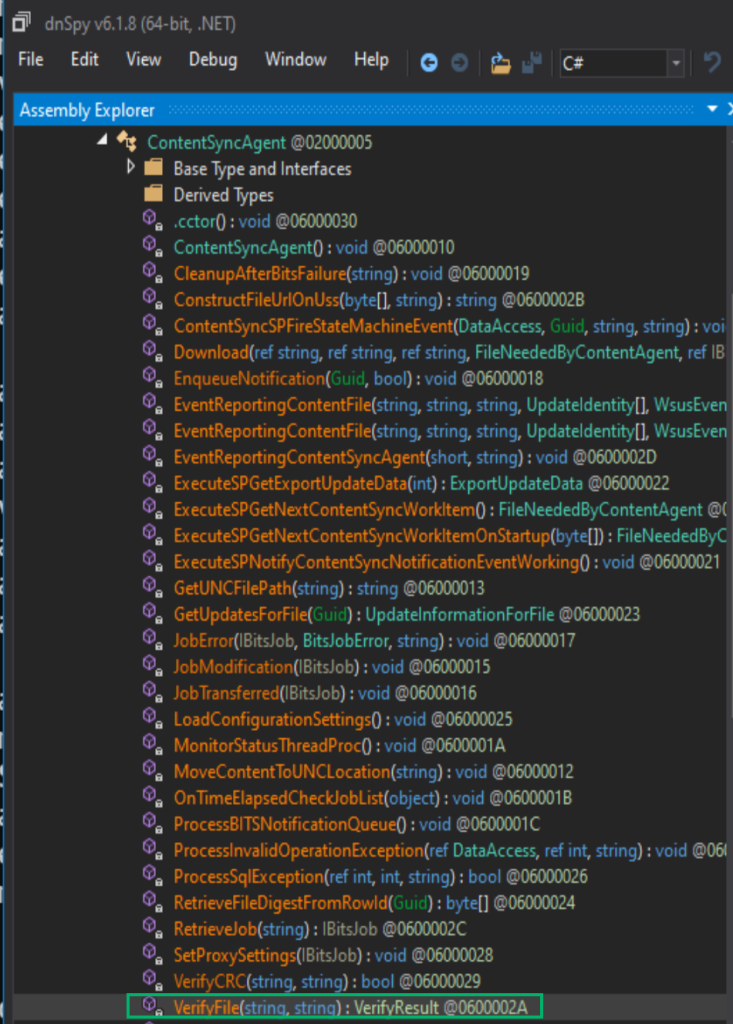
Task: Open the File menu
Action: [31, 59]
